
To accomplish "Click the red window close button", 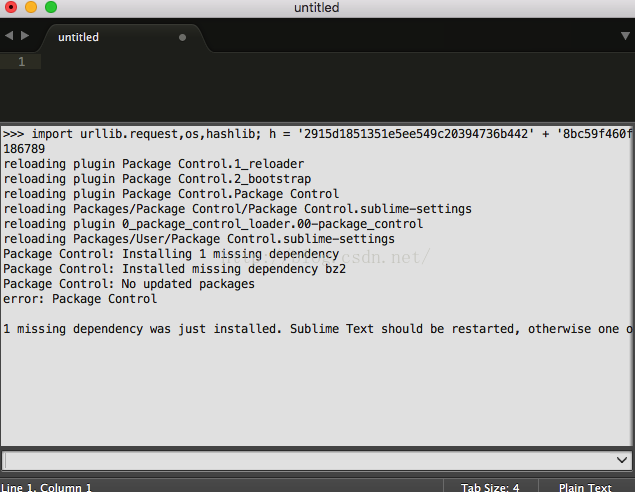I will coord(11,7).
